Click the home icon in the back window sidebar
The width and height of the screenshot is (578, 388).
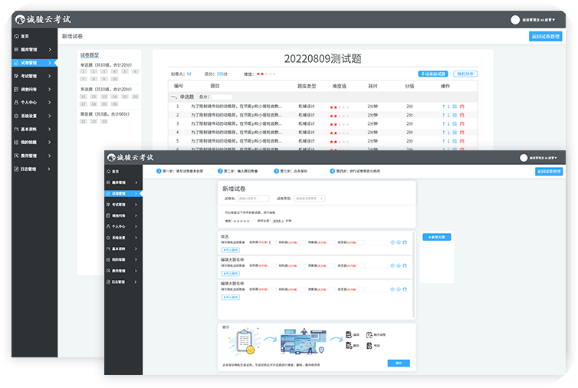(x=17, y=36)
